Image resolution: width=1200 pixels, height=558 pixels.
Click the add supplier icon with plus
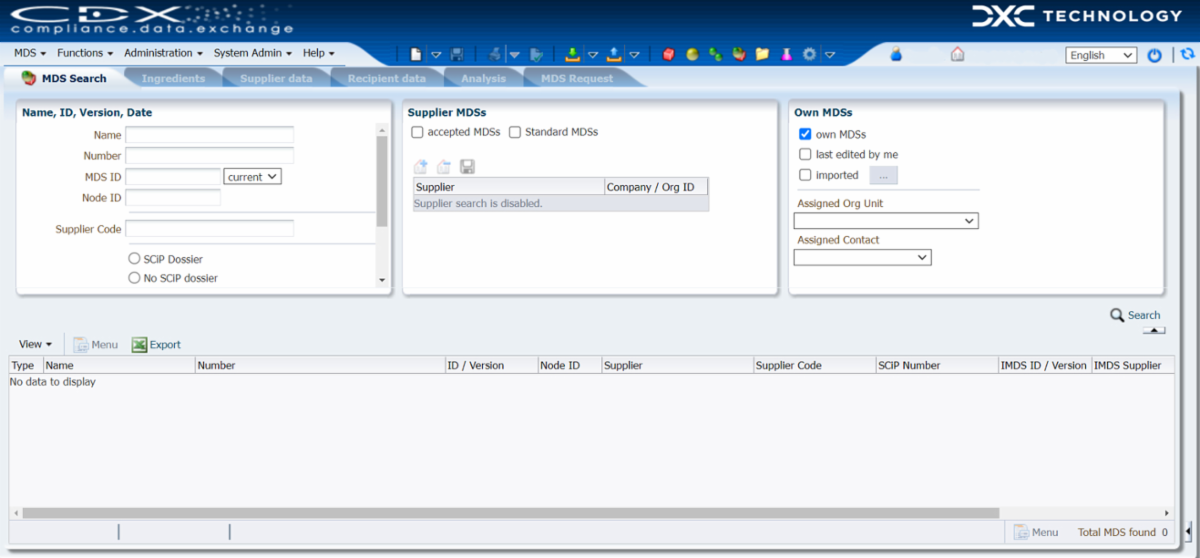point(421,167)
